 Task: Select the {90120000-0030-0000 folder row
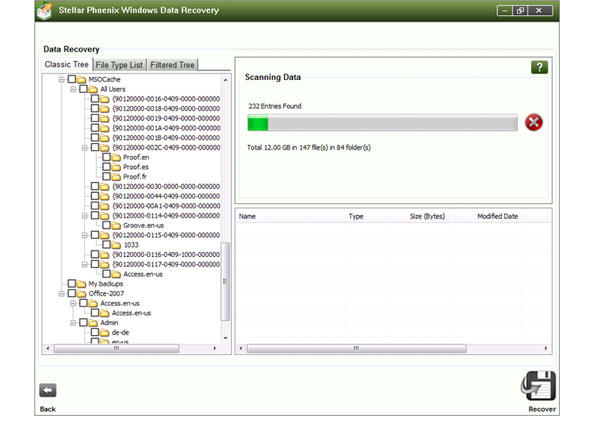[166, 187]
